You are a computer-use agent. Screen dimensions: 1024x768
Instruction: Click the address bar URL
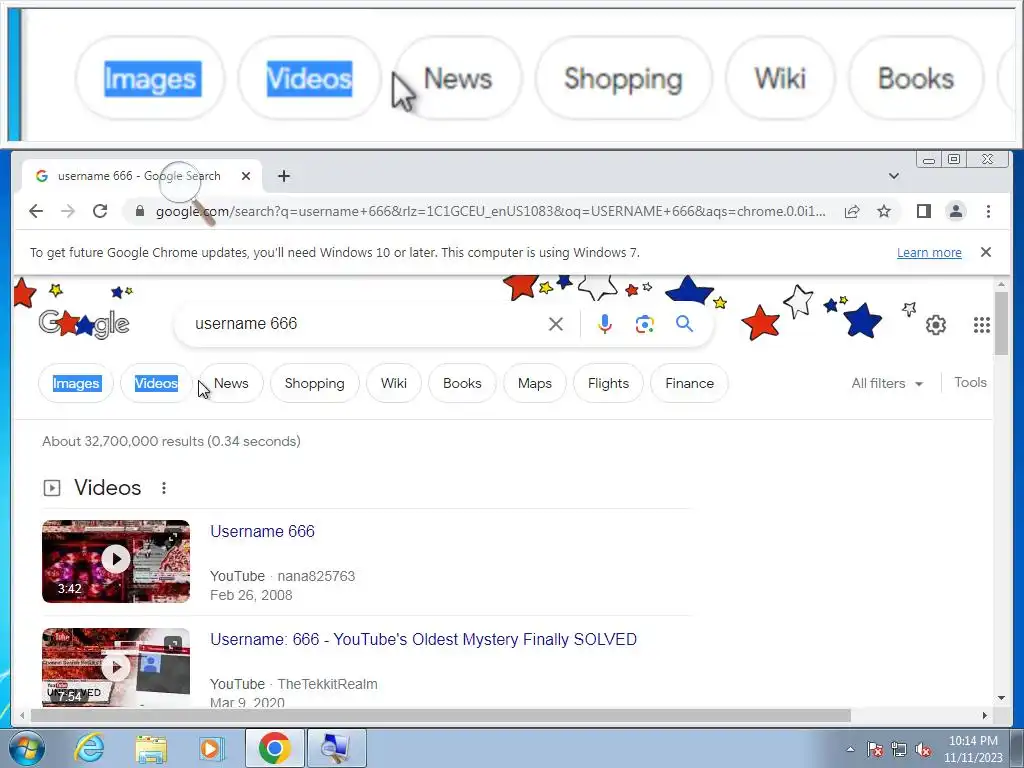tap(490, 211)
